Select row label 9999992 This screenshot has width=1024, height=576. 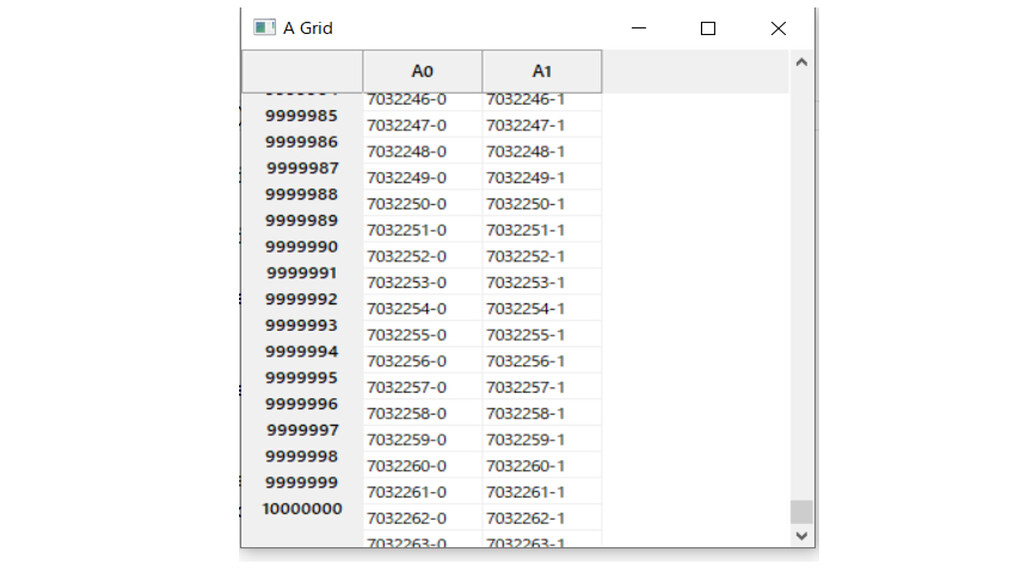point(302,299)
